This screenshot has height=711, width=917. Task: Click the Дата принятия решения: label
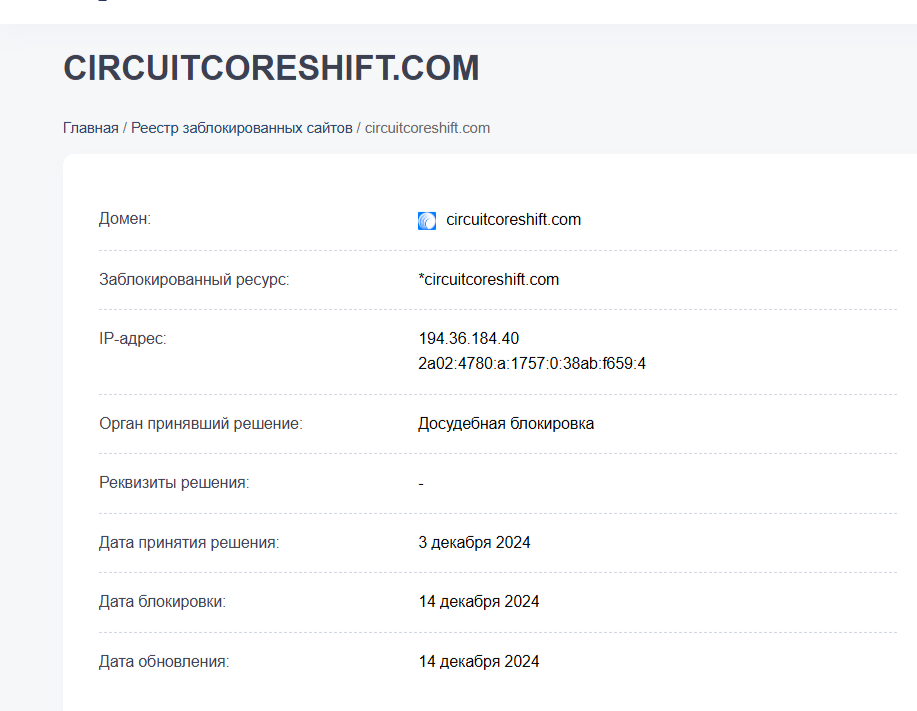tap(189, 543)
